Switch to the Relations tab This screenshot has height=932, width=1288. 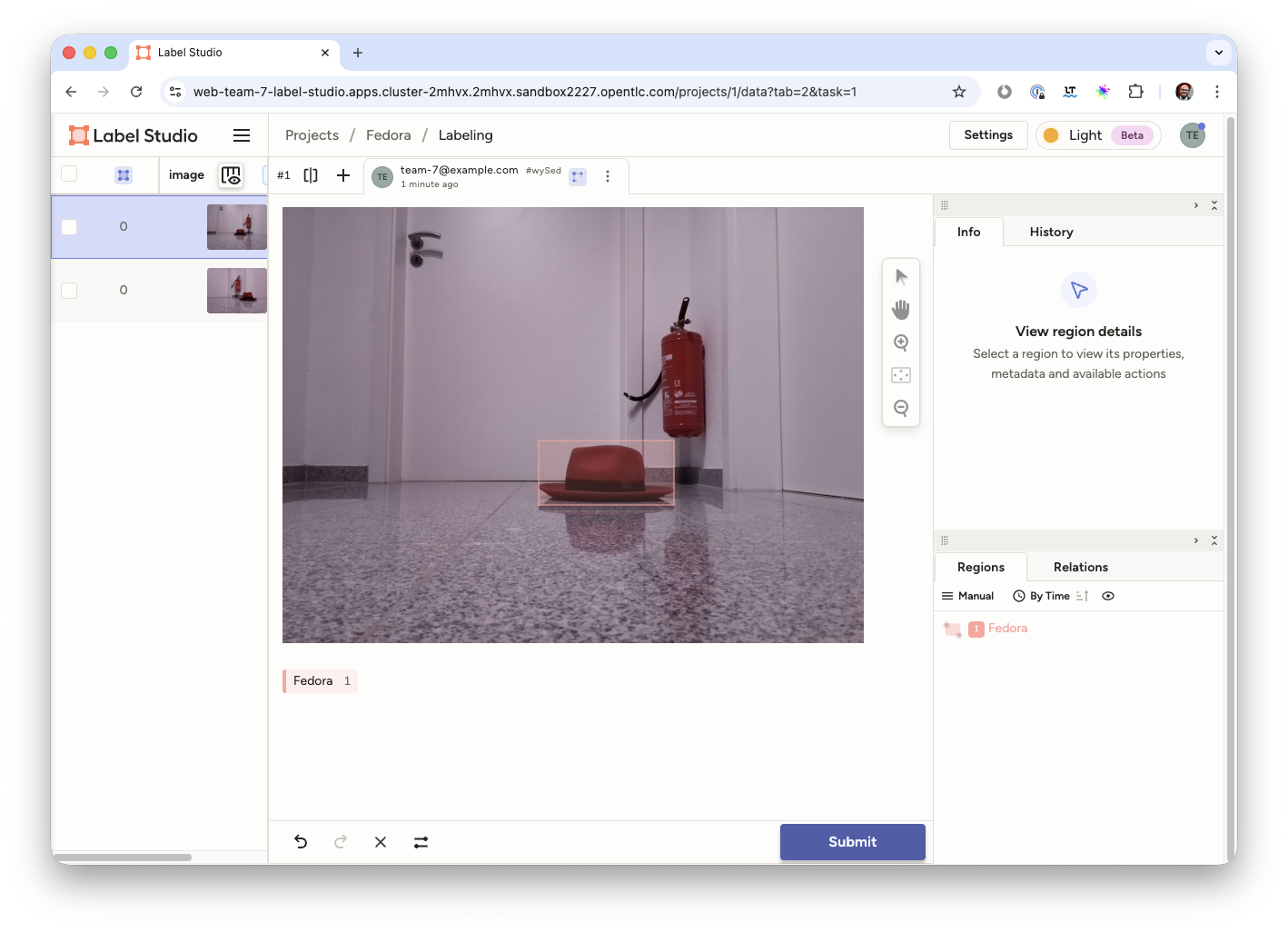click(1080, 567)
